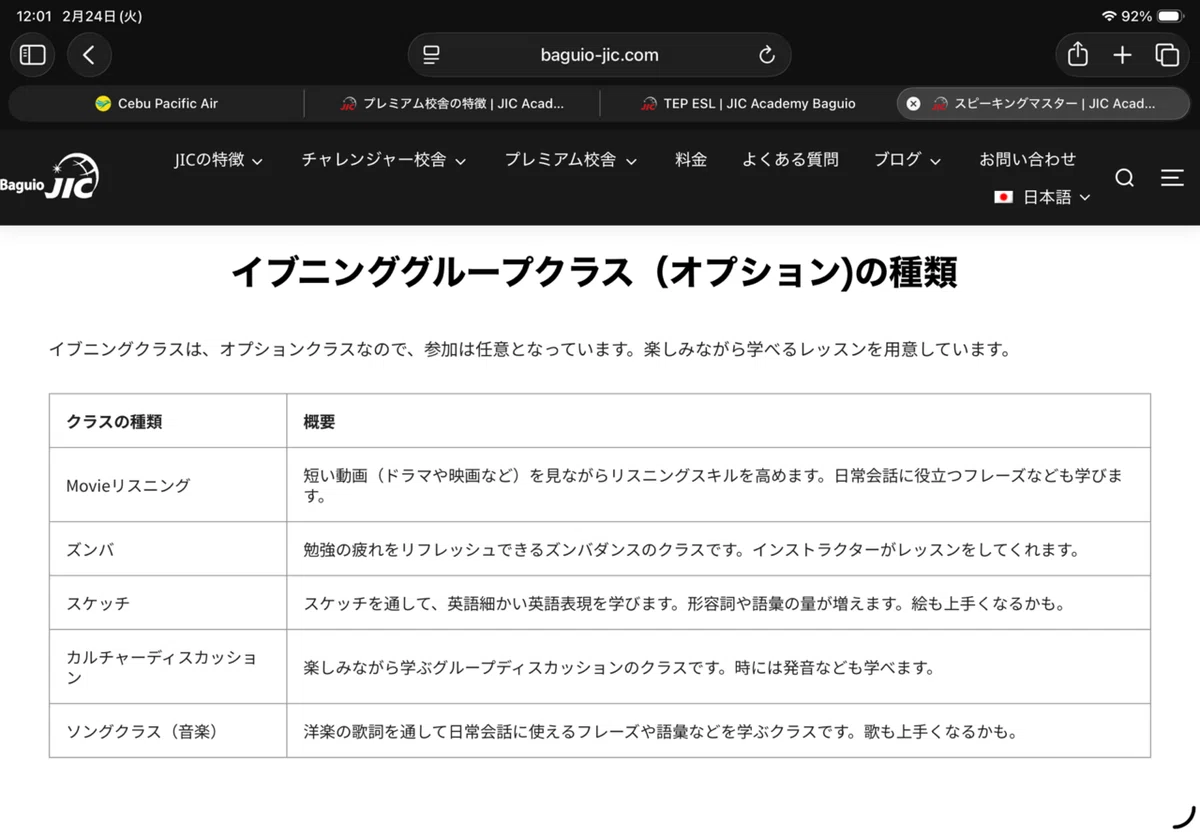Screen dimensions: 1200x833
Task: Open the share sheet icon
Action: tap(1077, 55)
